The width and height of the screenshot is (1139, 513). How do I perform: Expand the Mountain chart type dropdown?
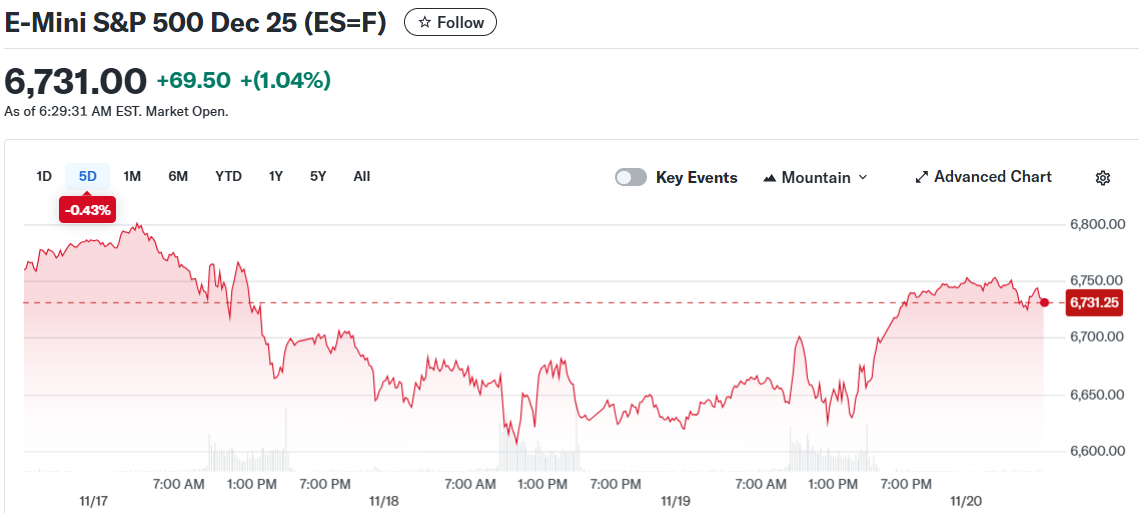pos(863,178)
